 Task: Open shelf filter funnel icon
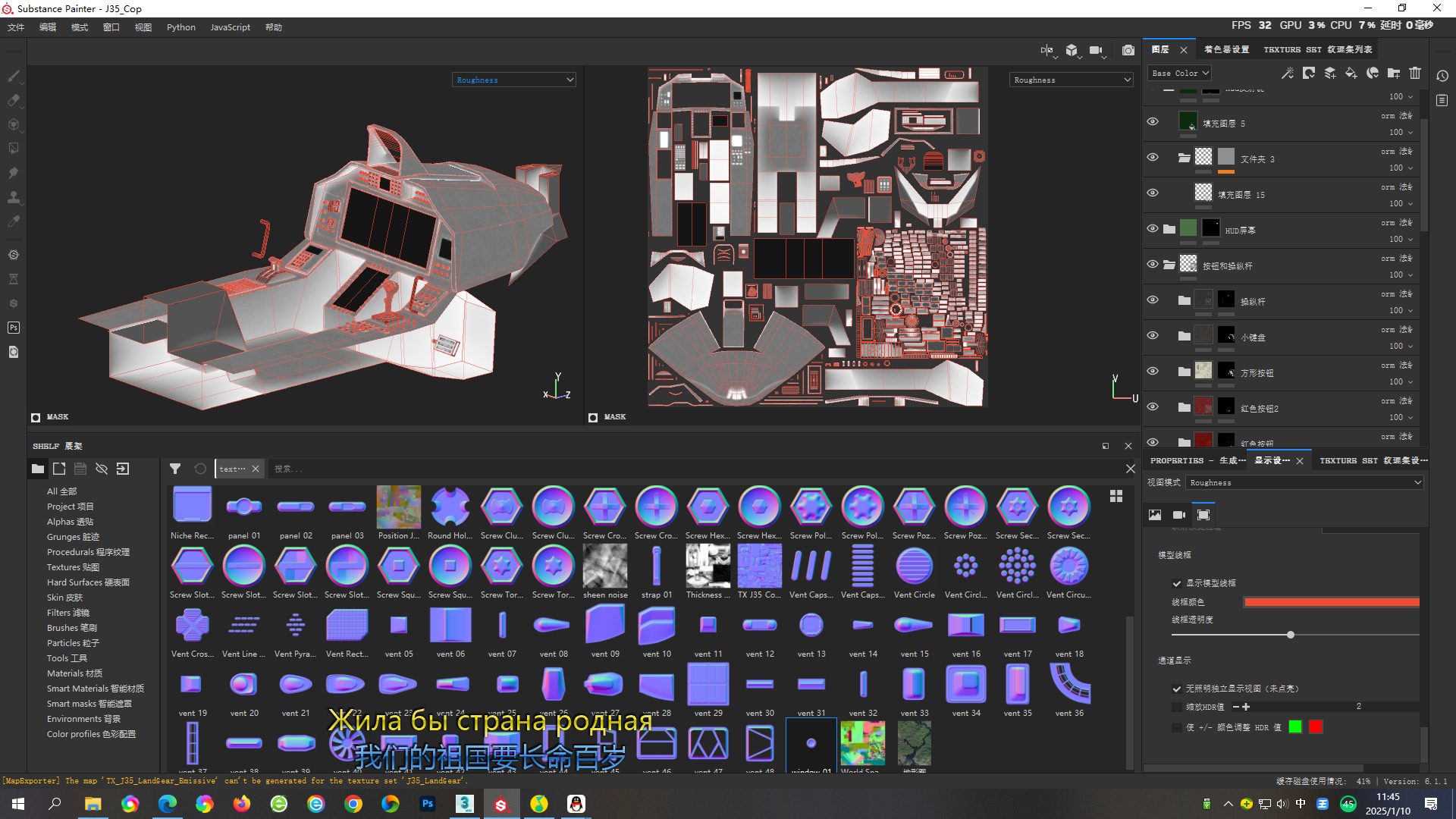[x=175, y=469]
